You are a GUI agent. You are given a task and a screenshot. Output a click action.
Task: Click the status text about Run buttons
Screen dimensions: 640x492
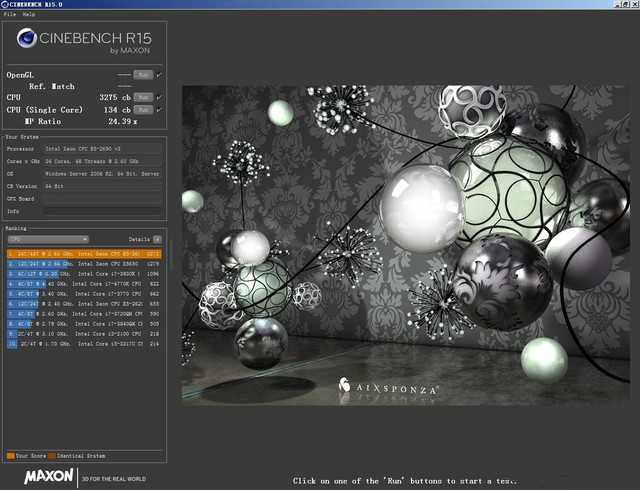pyautogui.click(x=405, y=481)
